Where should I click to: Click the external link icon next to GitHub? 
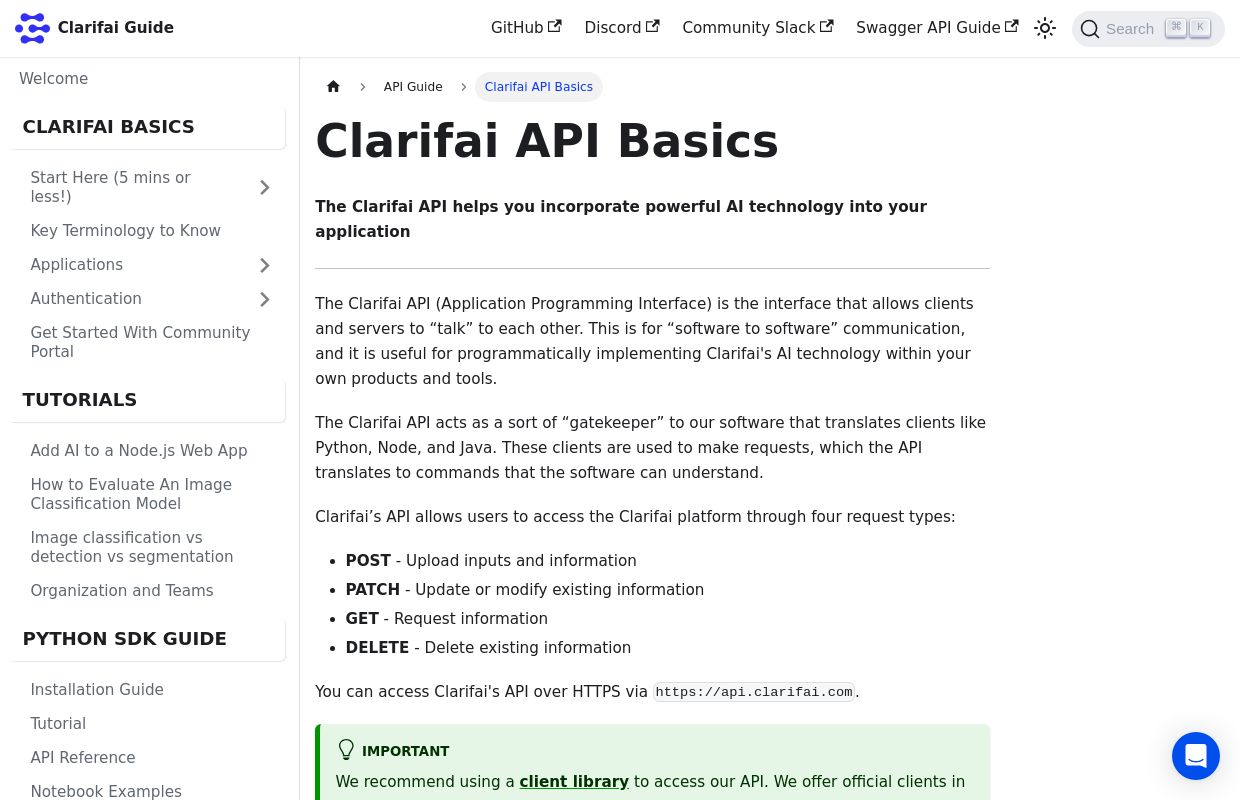[x=554, y=27]
